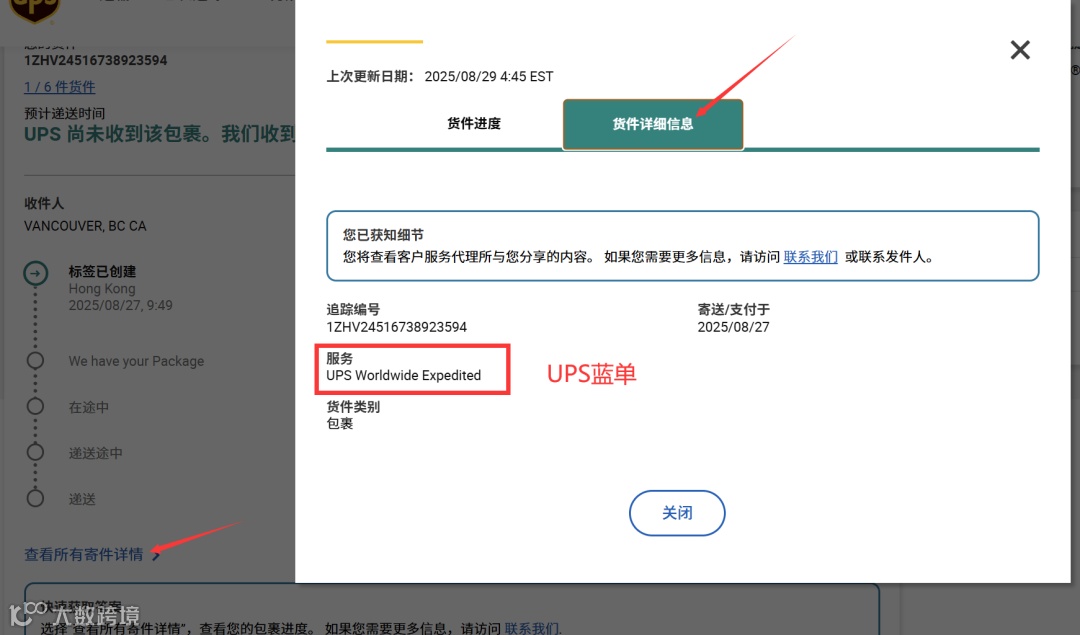Click the UPS shield logo

[34, 10]
